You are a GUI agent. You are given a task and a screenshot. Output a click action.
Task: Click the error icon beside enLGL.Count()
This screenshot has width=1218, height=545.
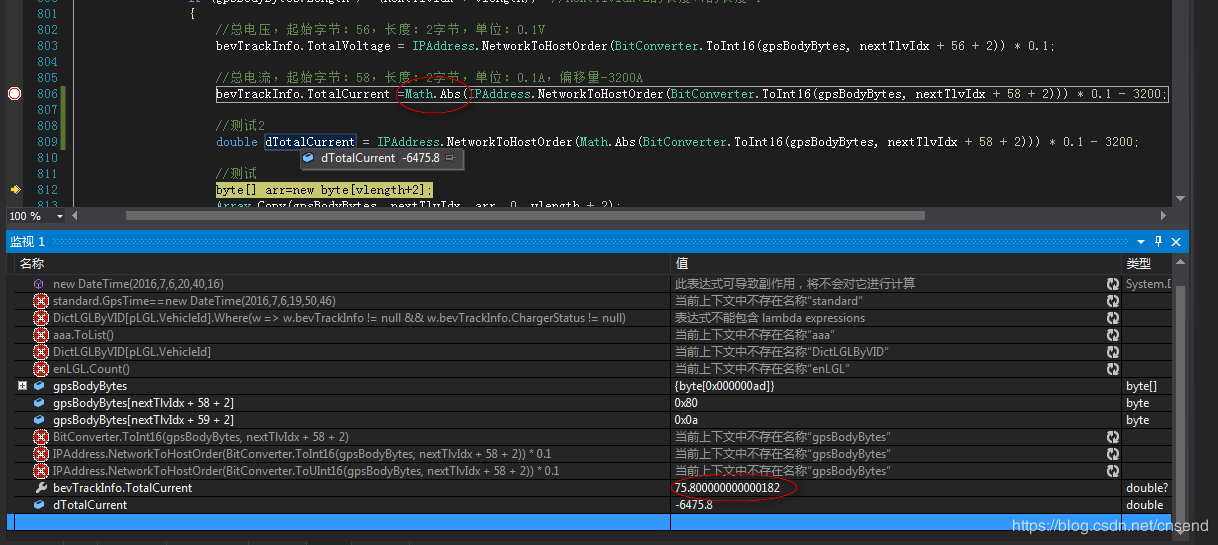click(x=41, y=369)
